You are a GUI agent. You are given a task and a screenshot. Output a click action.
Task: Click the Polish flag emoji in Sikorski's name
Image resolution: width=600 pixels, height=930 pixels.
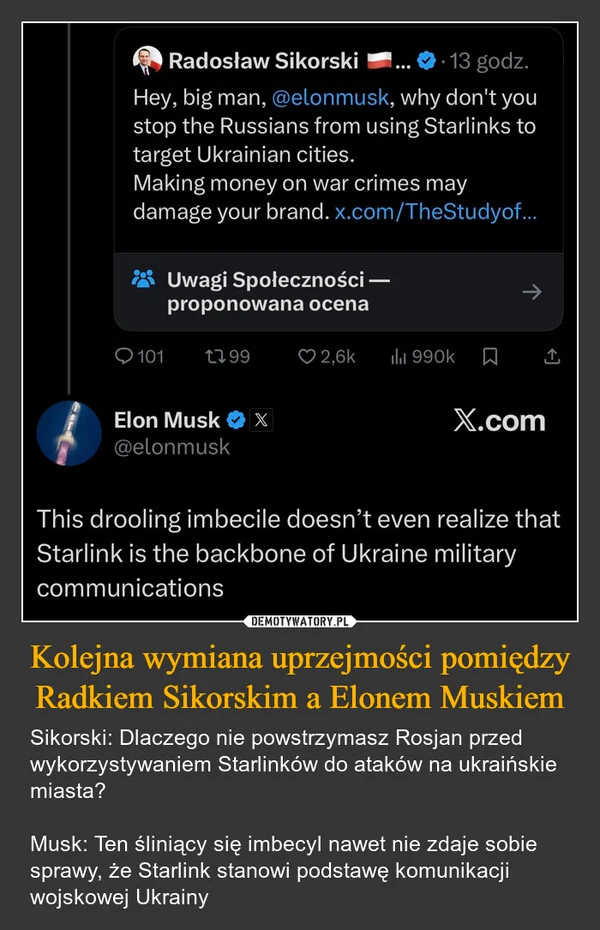pos(379,59)
